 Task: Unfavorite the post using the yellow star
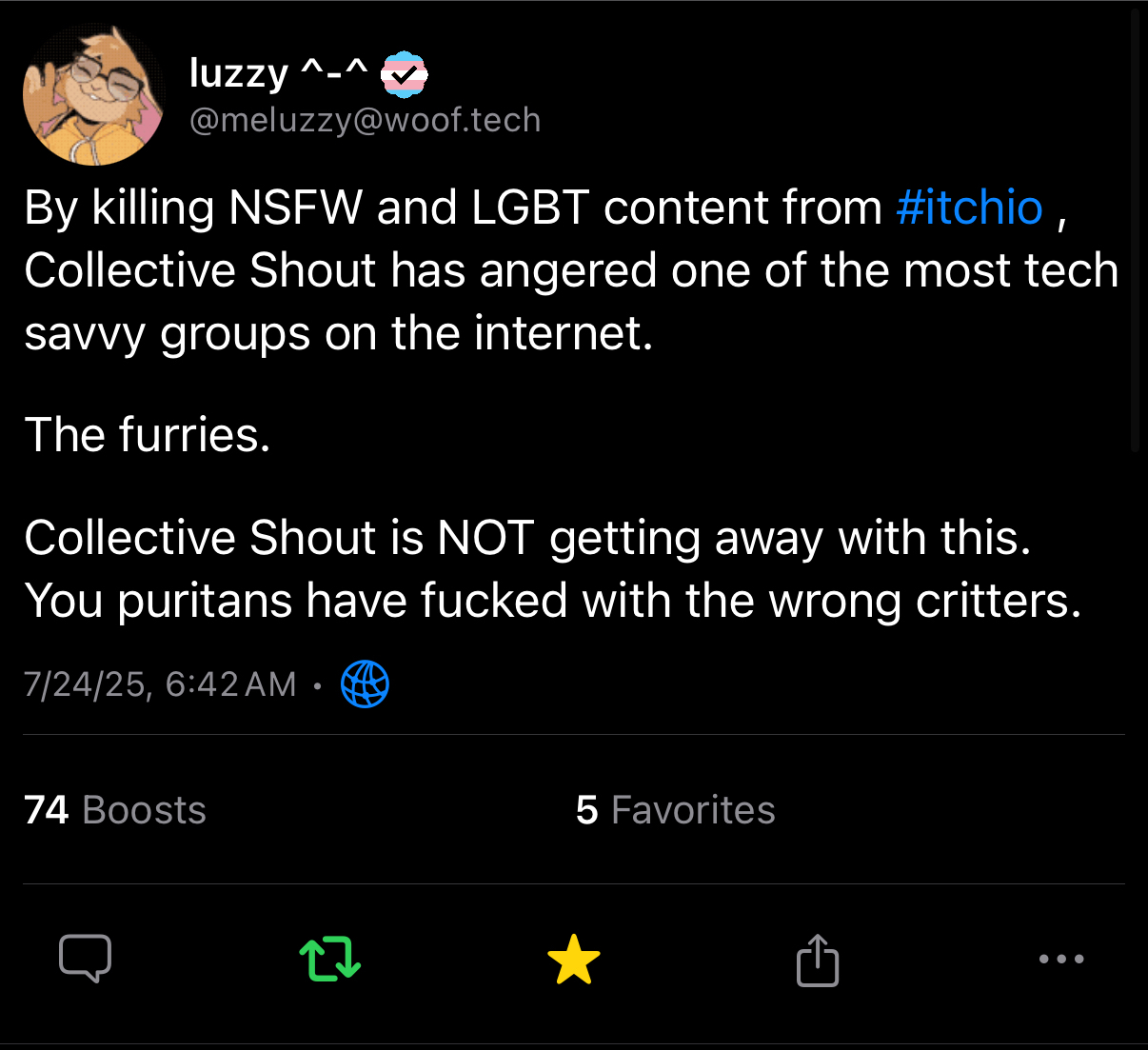[574, 959]
